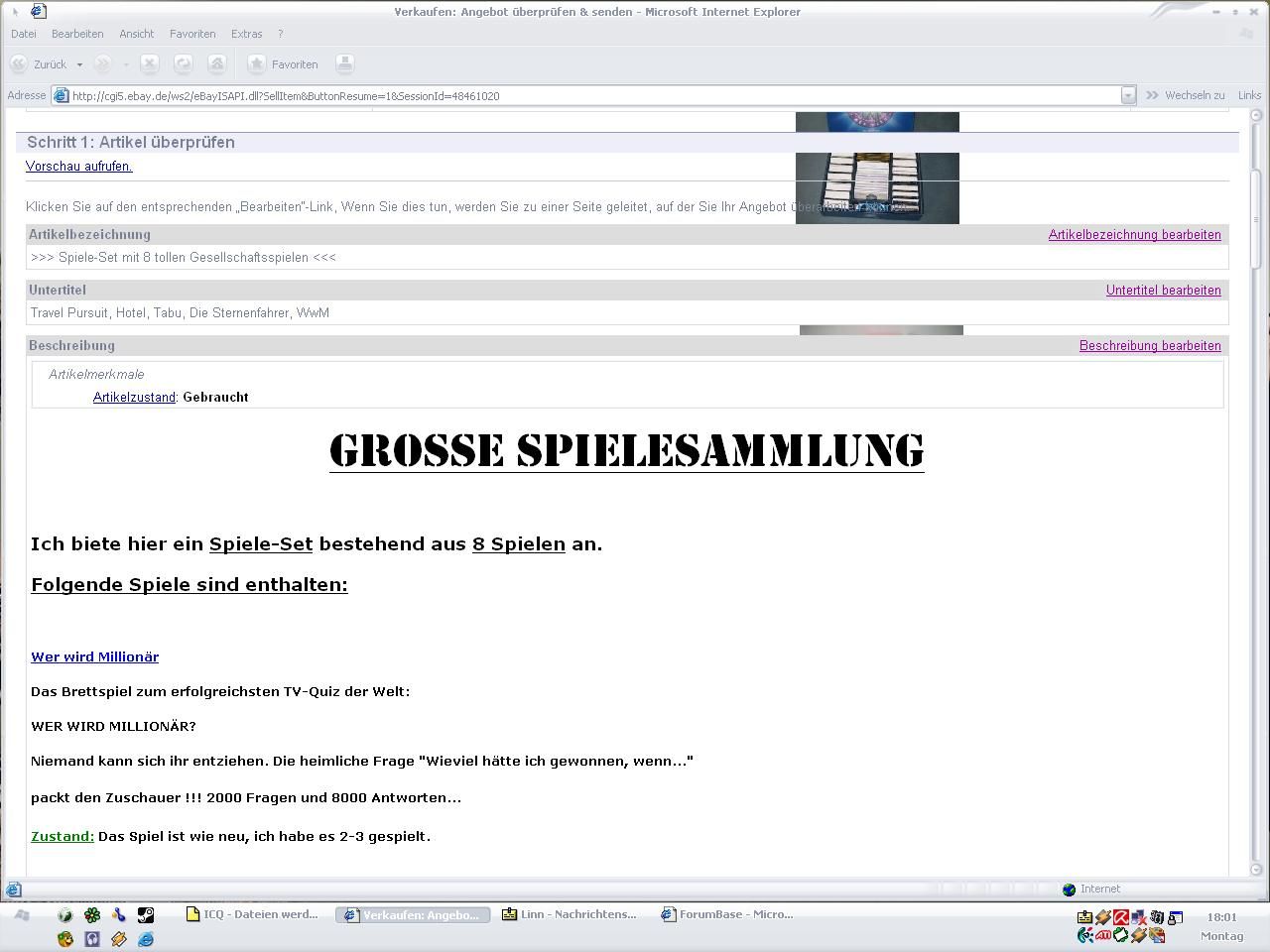Click the yellow ICQ message tray icon
This screenshot has height=952, width=1270.
click(x=1084, y=917)
